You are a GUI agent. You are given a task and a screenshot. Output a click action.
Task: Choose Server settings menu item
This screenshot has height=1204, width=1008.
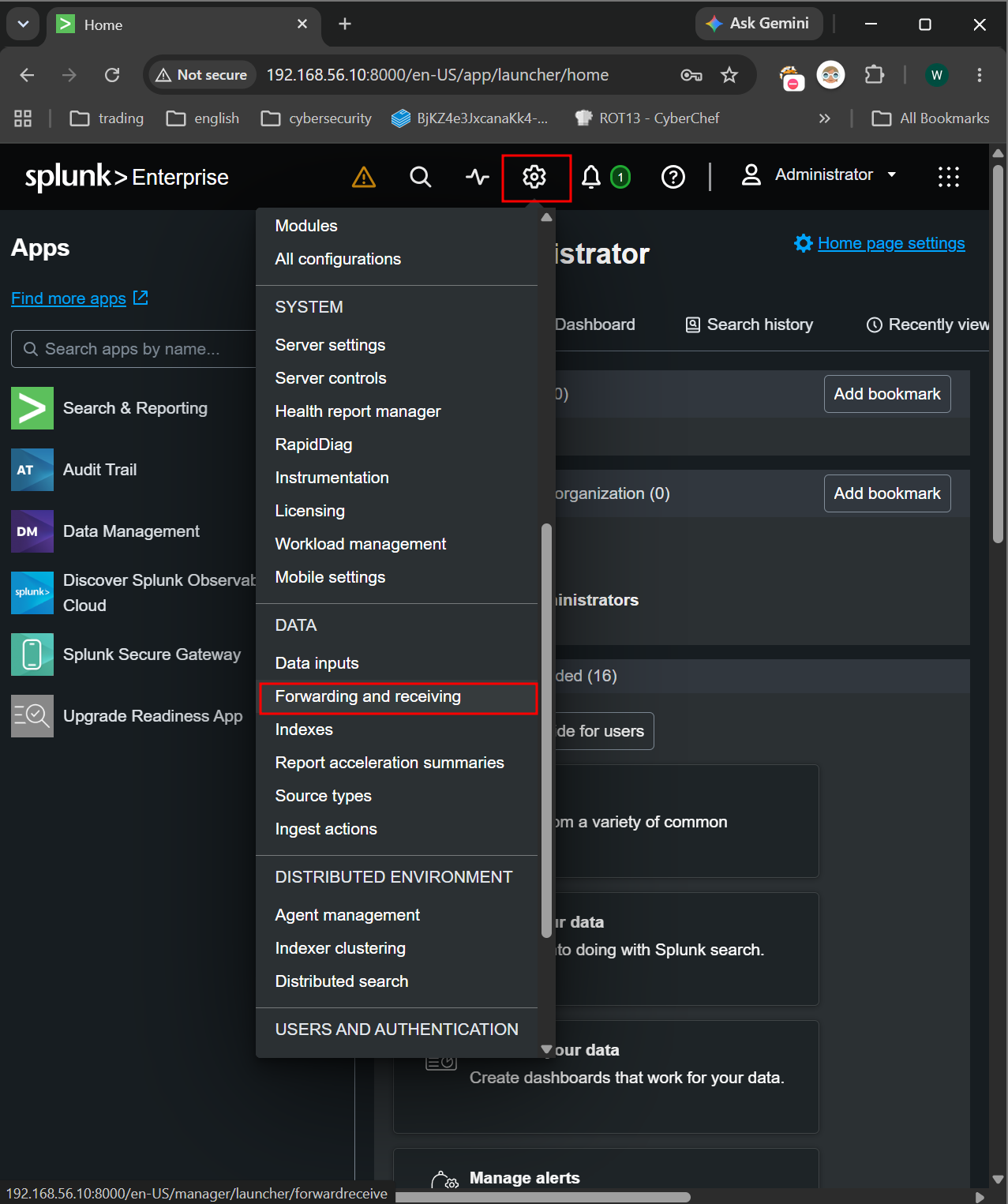330,345
